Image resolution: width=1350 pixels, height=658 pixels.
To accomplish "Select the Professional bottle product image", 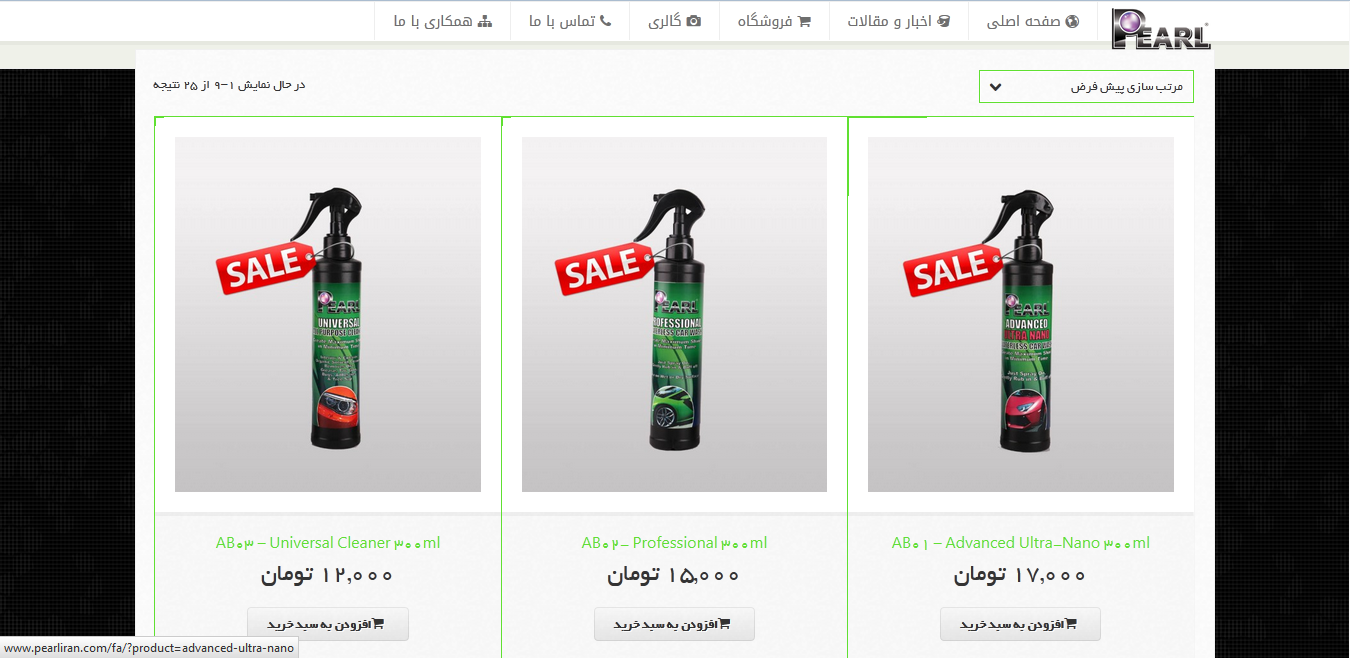I will coord(674,314).
